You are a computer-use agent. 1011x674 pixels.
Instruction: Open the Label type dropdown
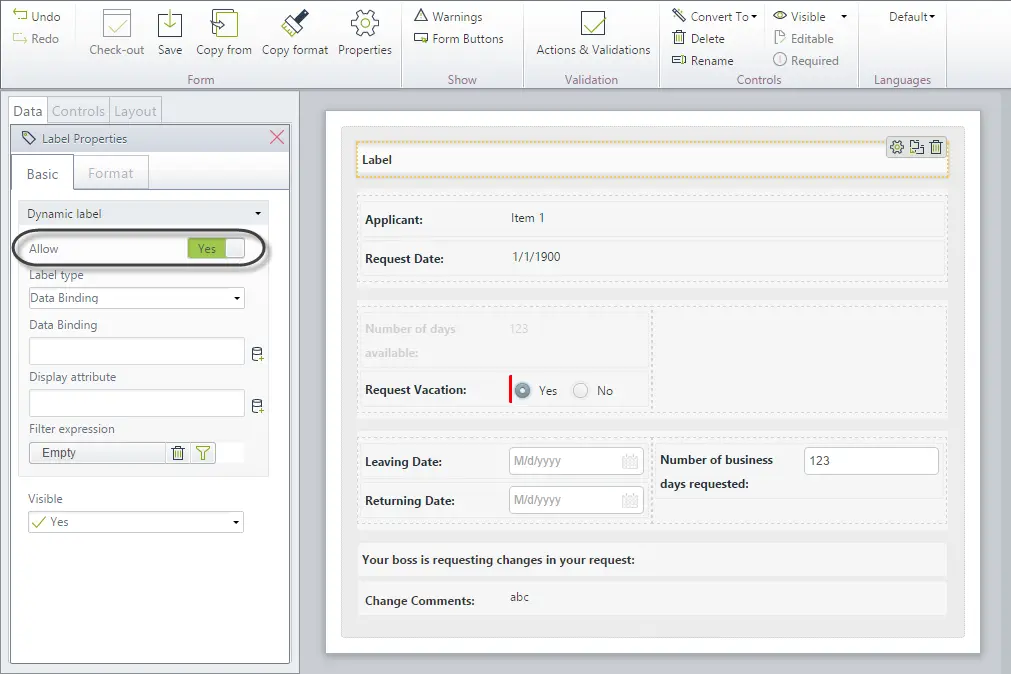137,298
